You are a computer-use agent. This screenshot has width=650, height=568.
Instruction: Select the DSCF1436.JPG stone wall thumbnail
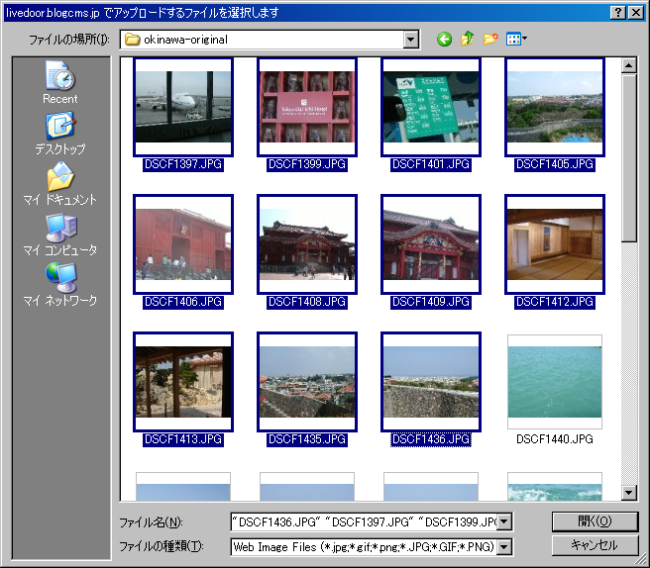tap(431, 382)
